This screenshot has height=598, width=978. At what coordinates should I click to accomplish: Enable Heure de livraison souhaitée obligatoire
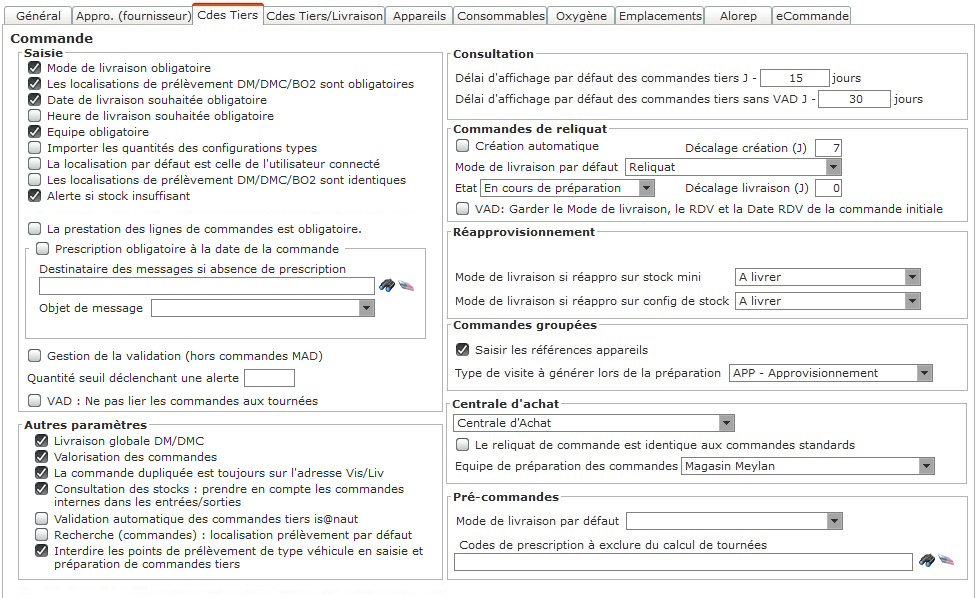pos(34,116)
